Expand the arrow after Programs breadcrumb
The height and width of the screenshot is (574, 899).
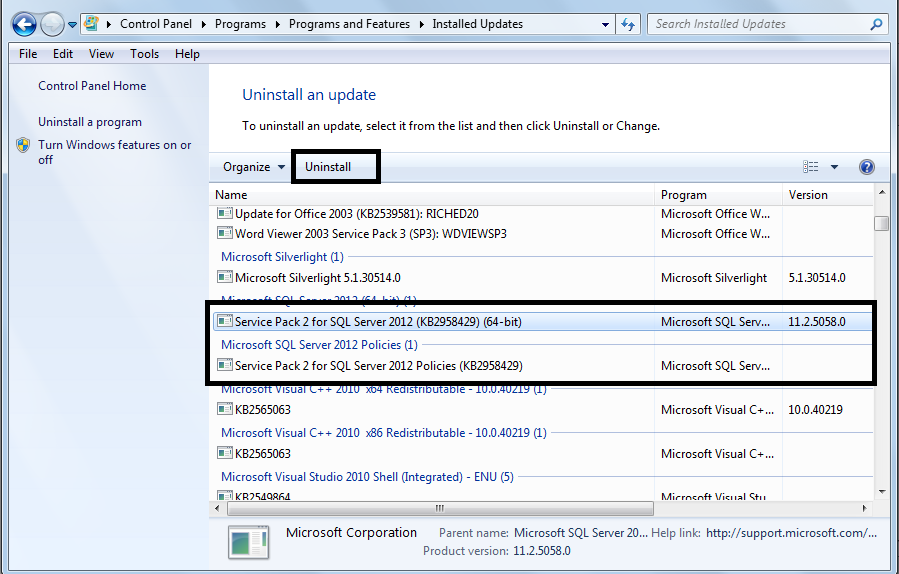coord(277,25)
